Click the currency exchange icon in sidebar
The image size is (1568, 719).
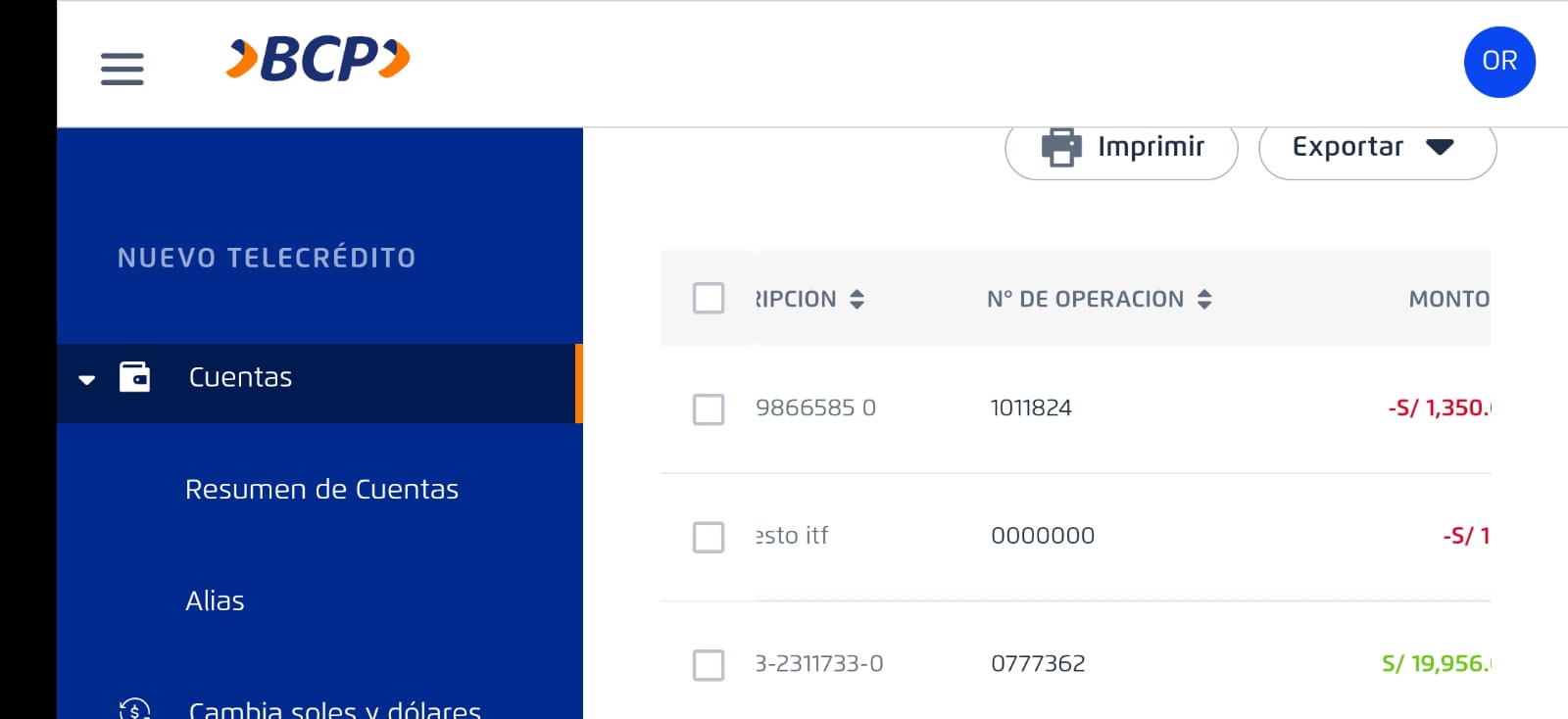(134, 709)
